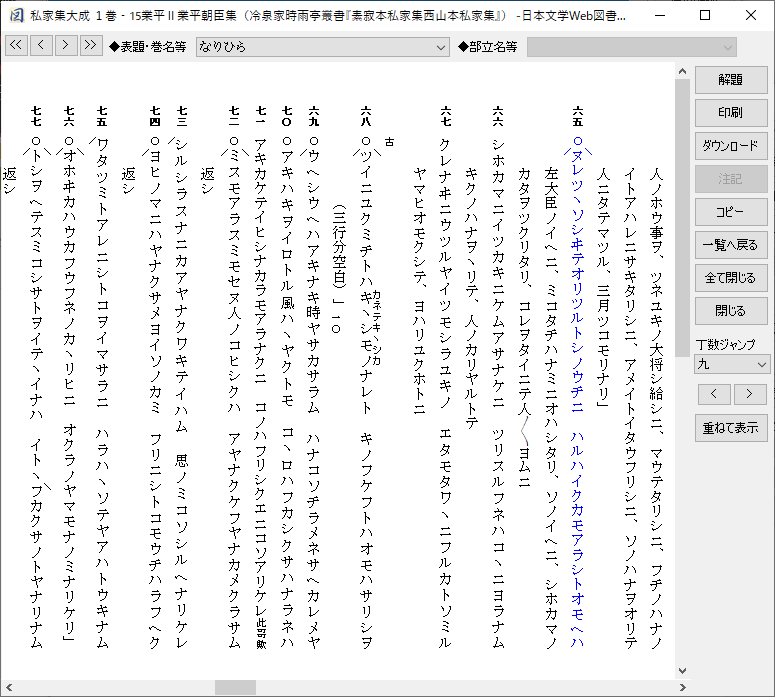Click poem number 七〇
This screenshot has width=775, height=697.
click(287, 116)
